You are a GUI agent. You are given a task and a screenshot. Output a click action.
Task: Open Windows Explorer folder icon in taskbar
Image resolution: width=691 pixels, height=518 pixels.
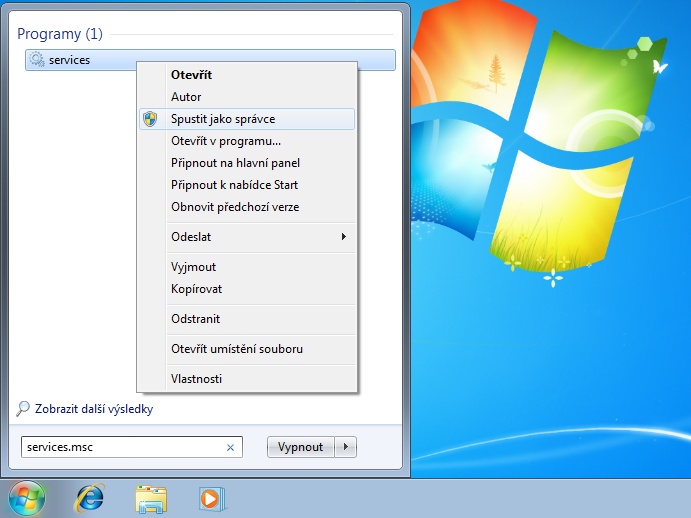[151, 497]
